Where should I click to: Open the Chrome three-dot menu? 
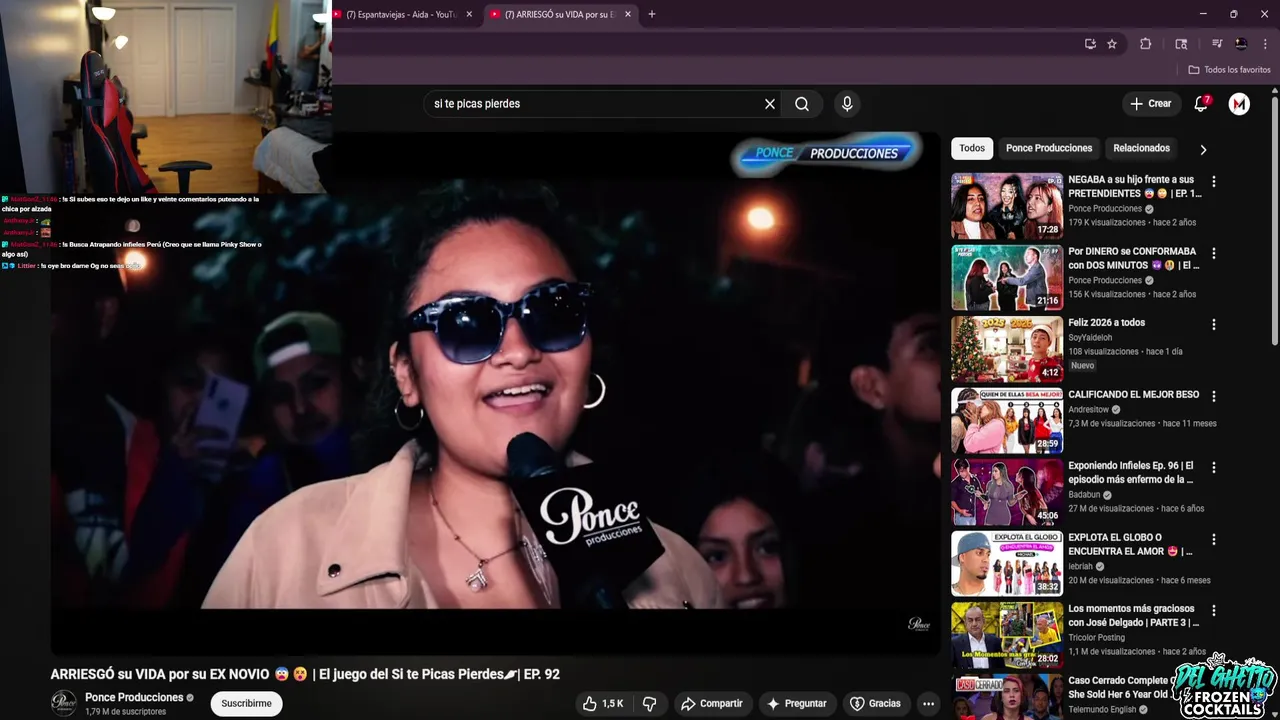(x=1265, y=44)
